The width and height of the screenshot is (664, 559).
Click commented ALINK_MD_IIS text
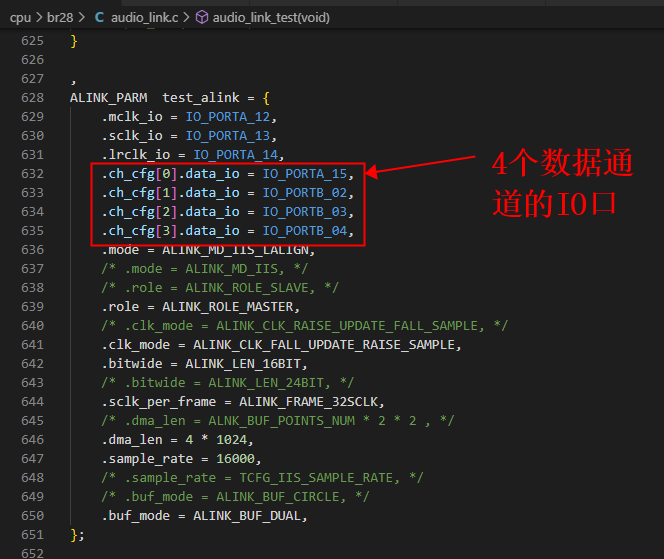click(232, 268)
